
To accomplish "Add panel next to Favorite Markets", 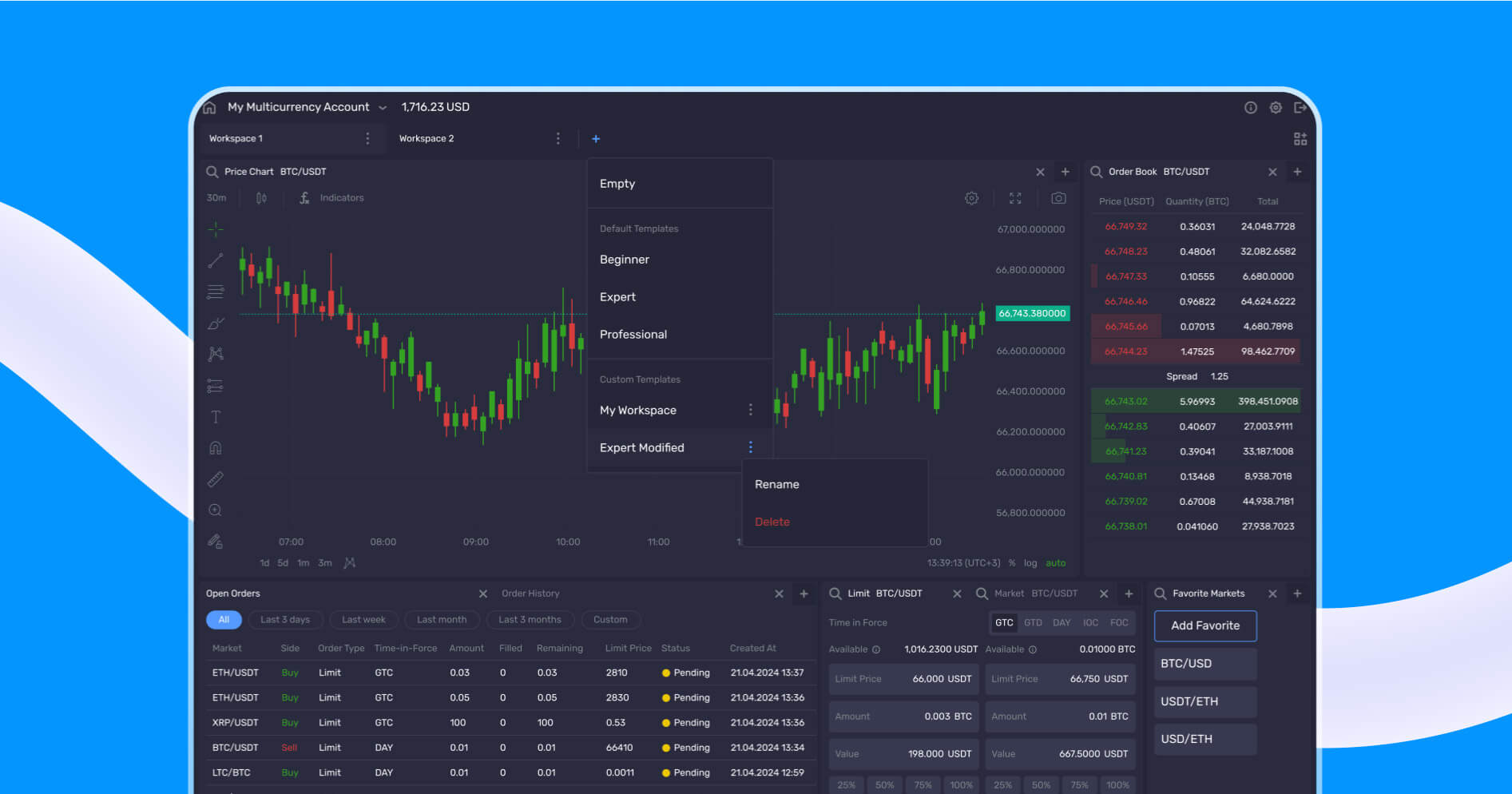I will click(x=1297, y=594).
